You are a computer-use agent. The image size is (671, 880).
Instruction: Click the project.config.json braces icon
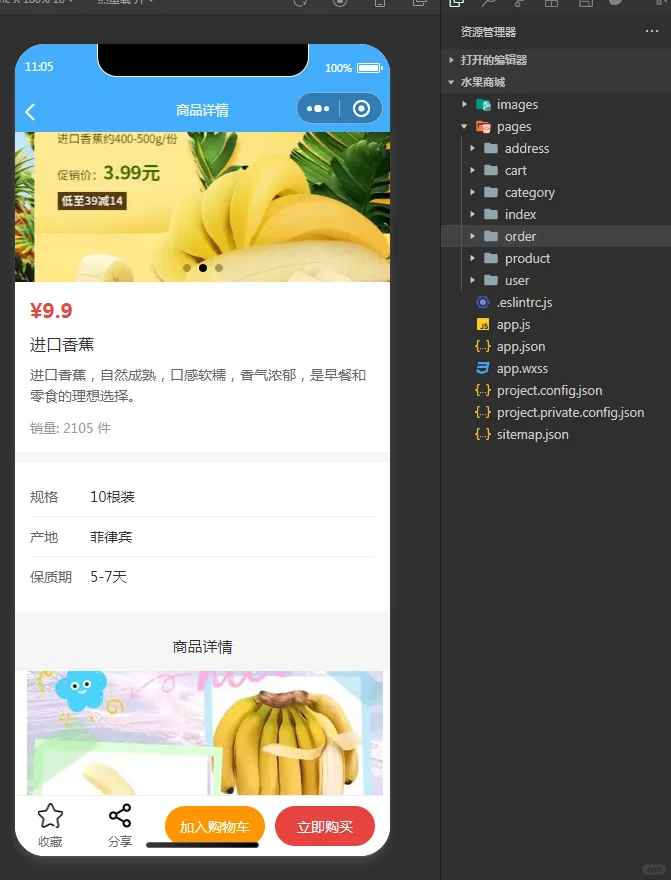coord(482,390)
